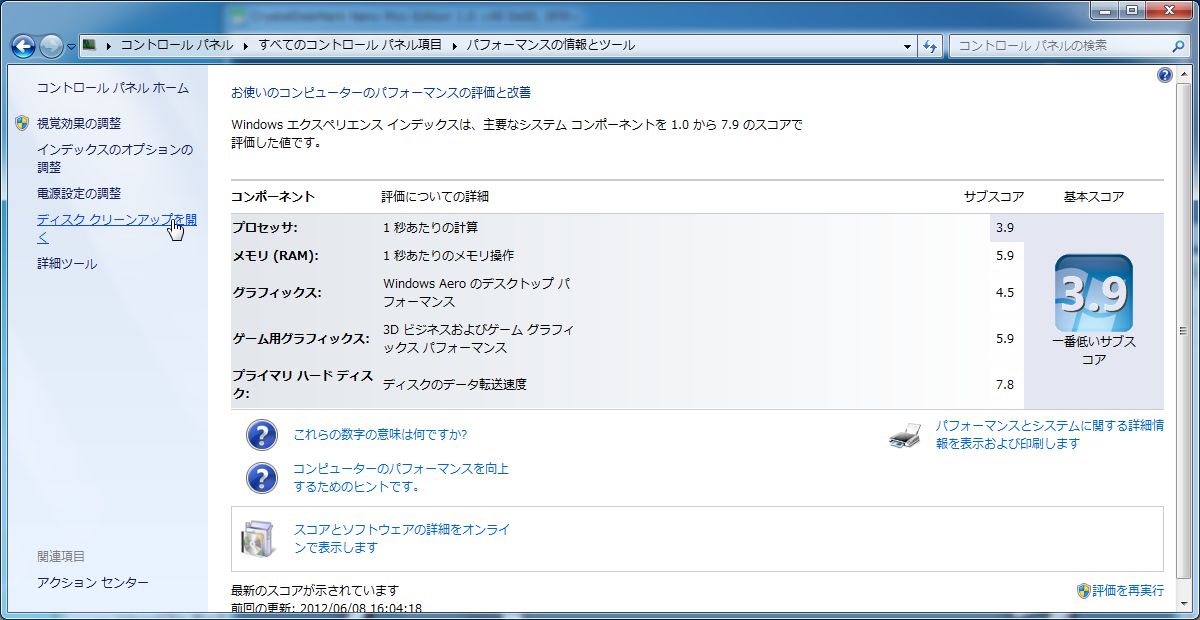Select パフォーマンスの情報とツール breadcrumb
The height and width of the screenshot is (620, 1200).
click(550, 45)
